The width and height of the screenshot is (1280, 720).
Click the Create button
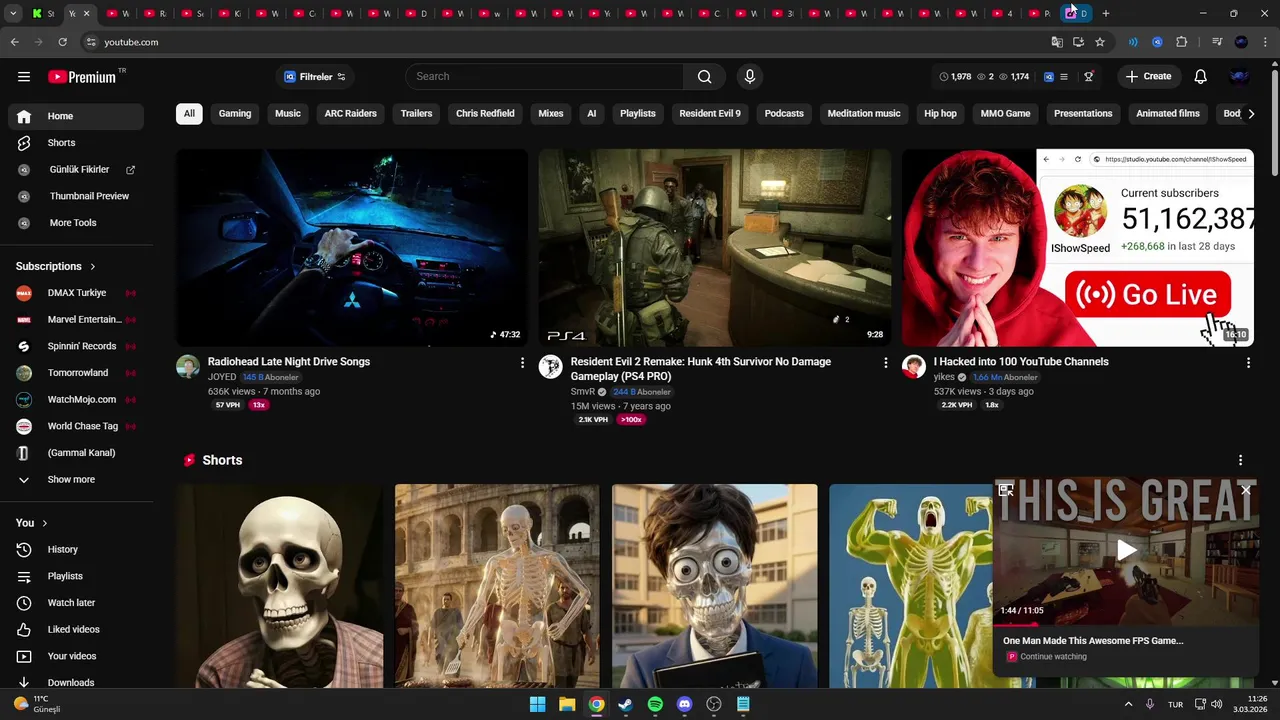1148,77
